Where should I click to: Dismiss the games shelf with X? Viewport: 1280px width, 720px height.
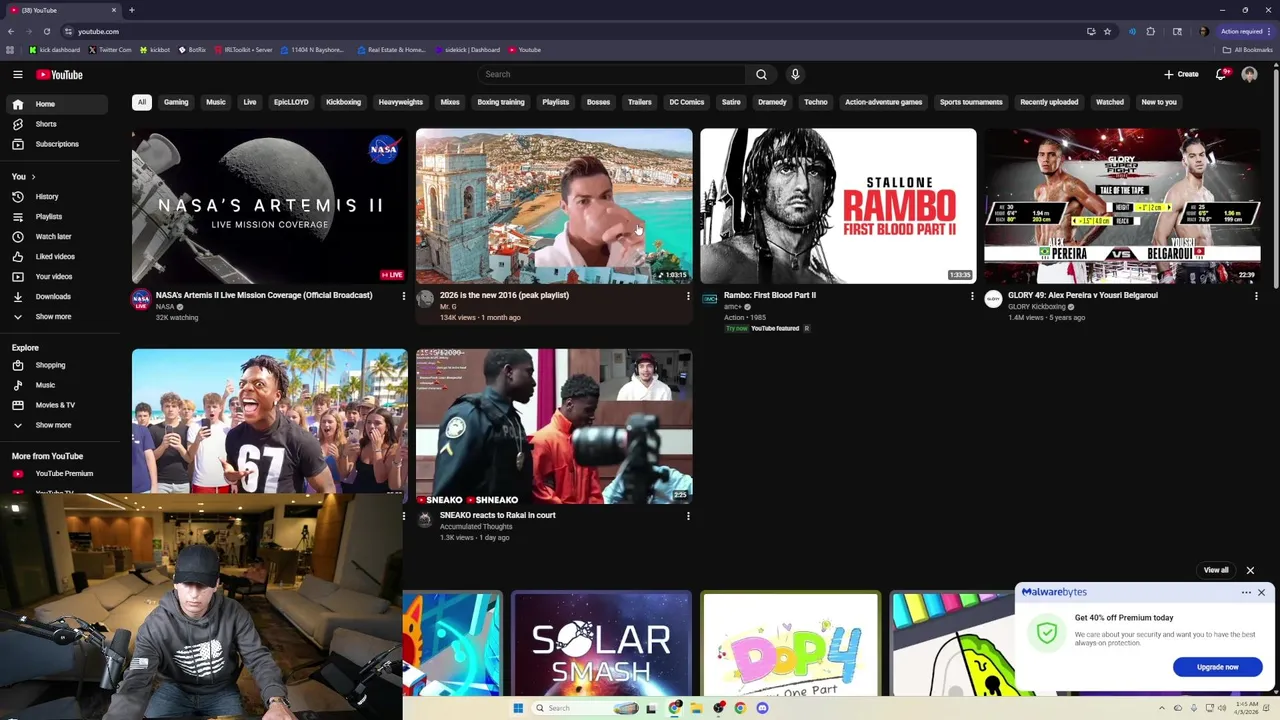click(x=1250, y=570)
